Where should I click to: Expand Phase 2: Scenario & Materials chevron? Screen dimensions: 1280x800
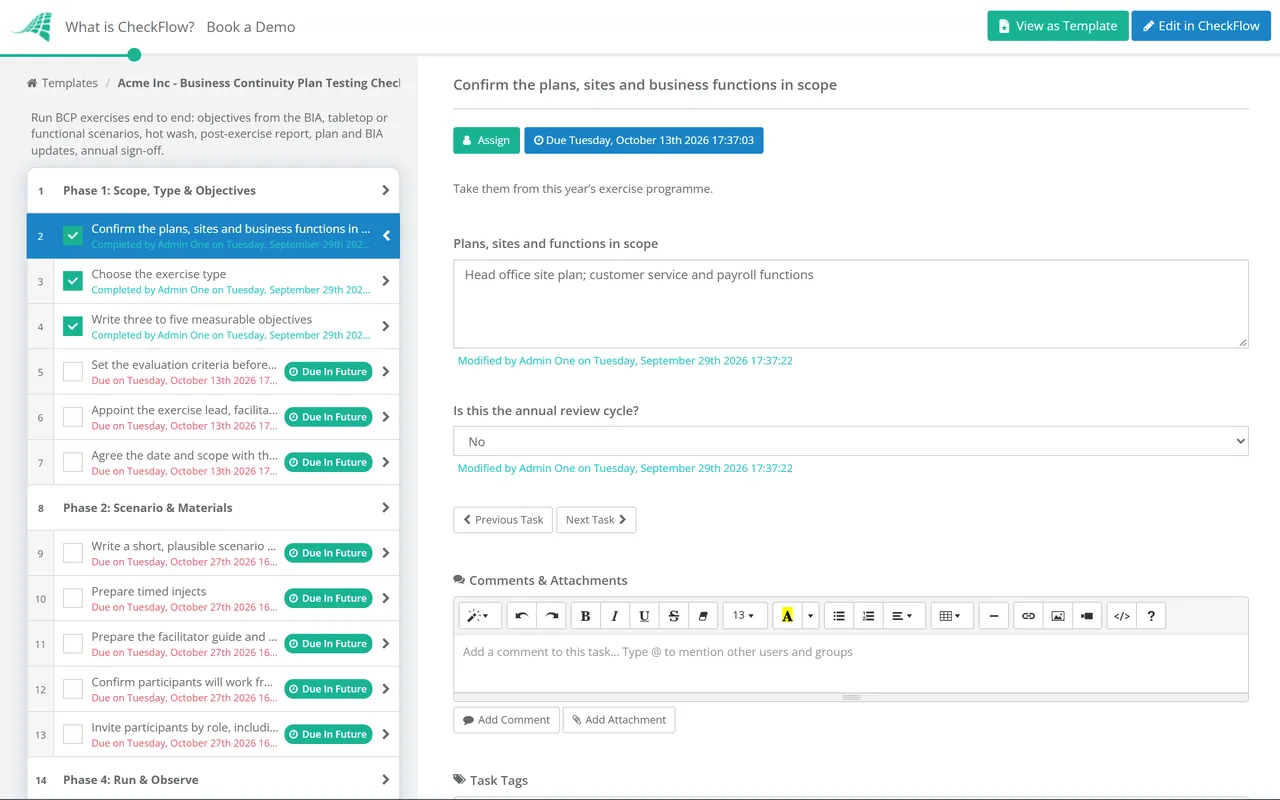[386, 508]
